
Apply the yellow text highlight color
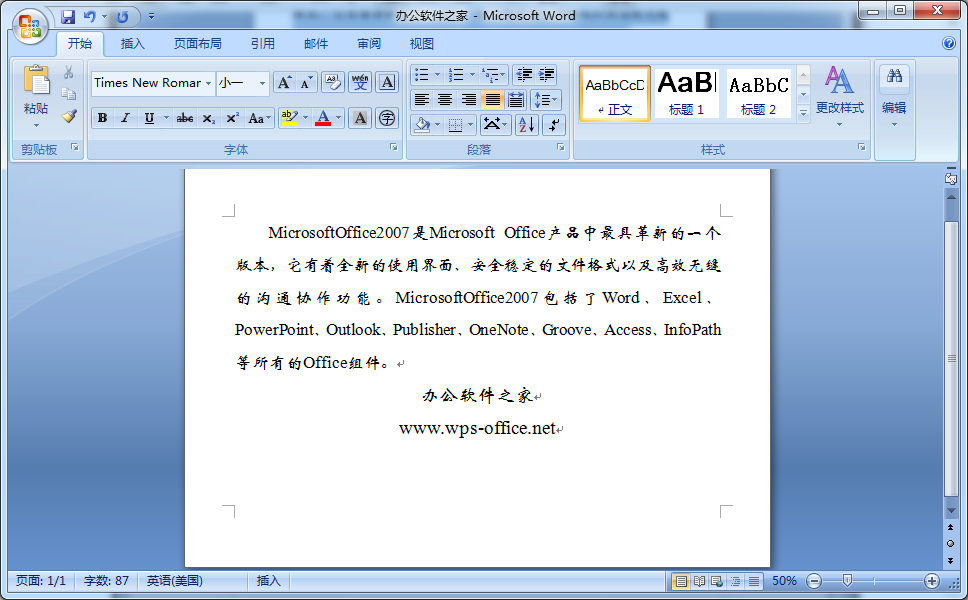[x=289, y=118]
